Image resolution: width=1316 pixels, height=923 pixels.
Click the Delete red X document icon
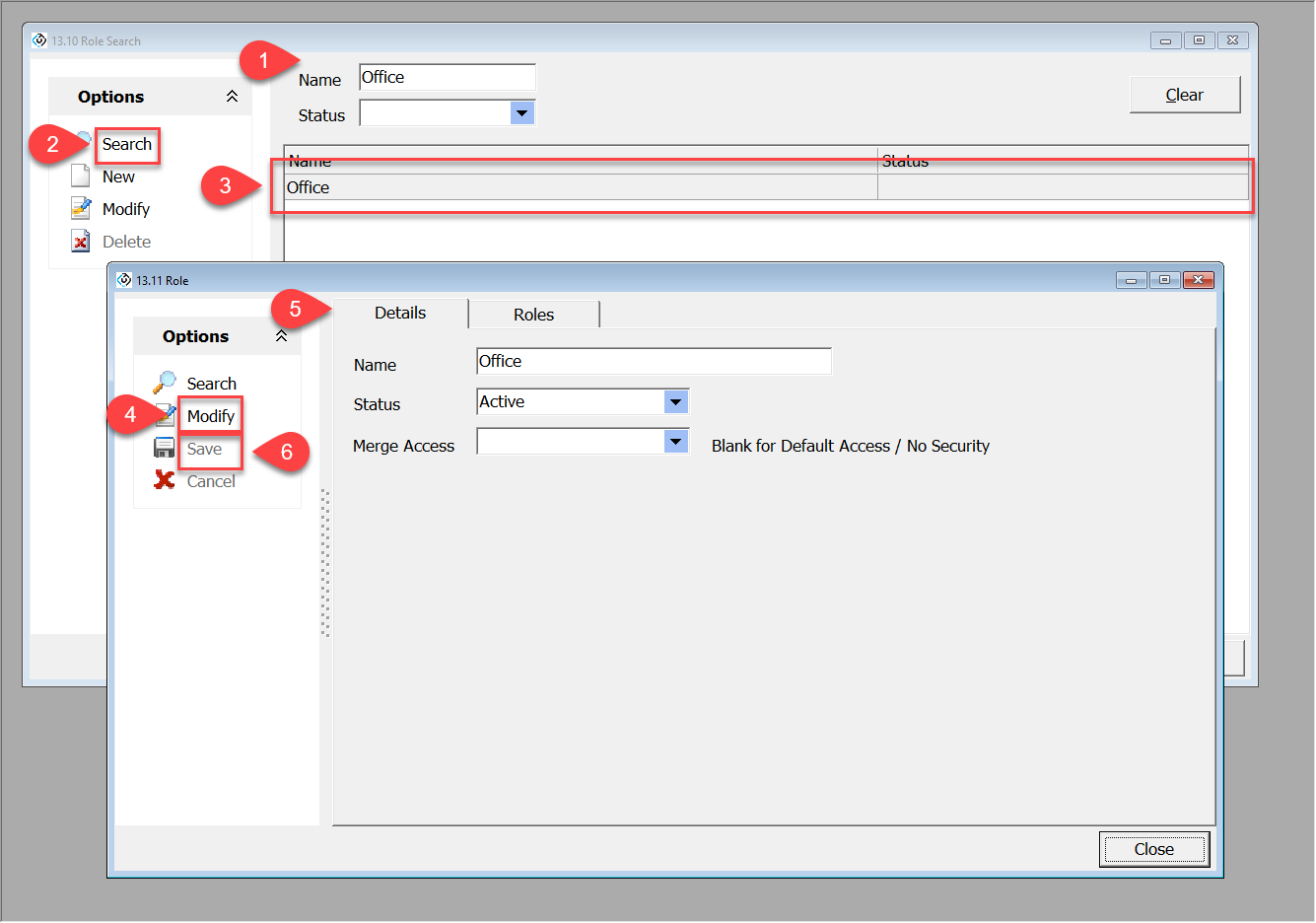[x=81, y=242]
